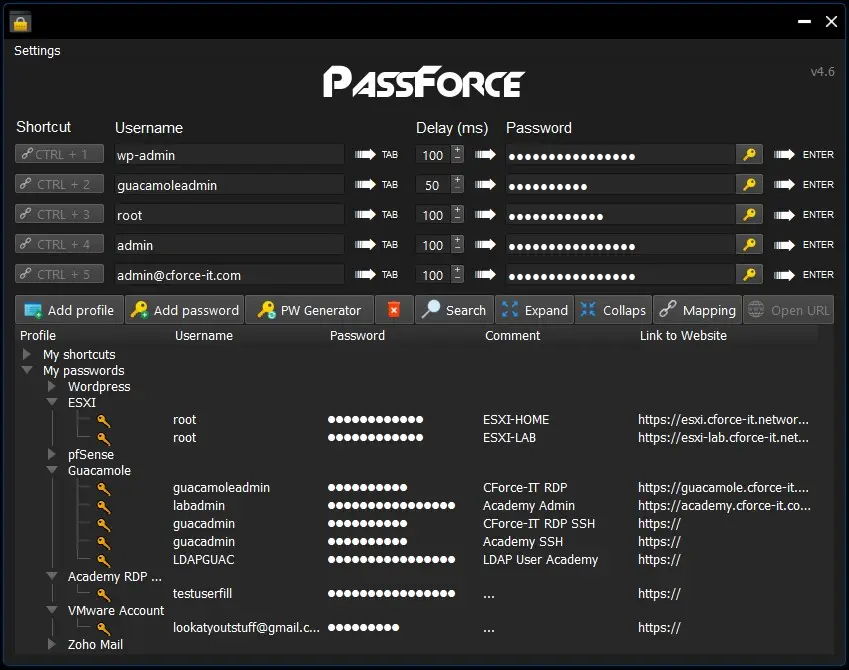Select key icon of Academy SSH entry

pos(103,543)
